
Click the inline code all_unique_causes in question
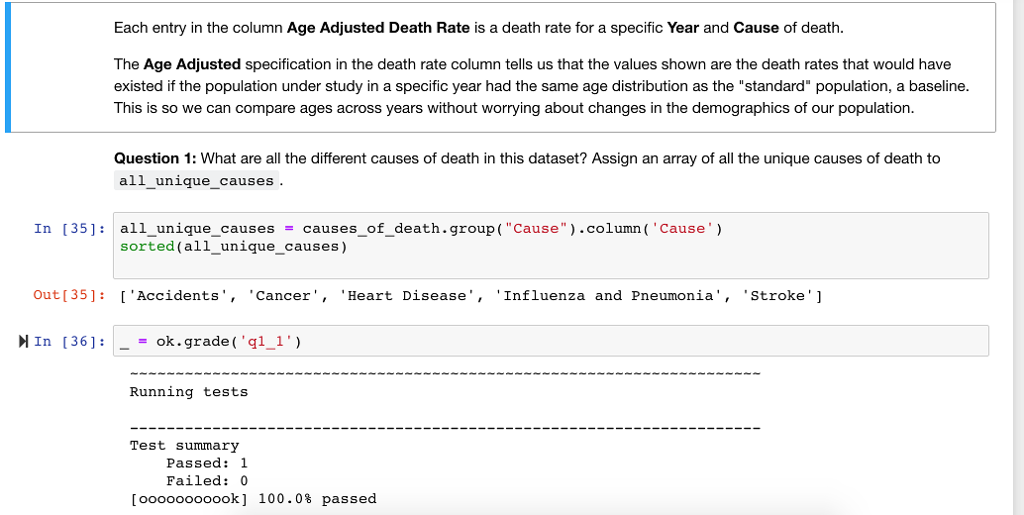[x=197, y=180]
